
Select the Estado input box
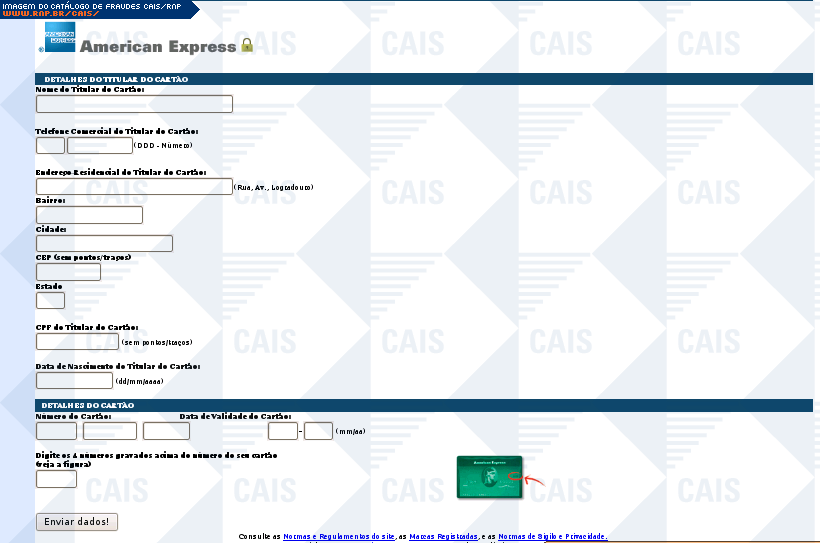[x=50, y=300]
